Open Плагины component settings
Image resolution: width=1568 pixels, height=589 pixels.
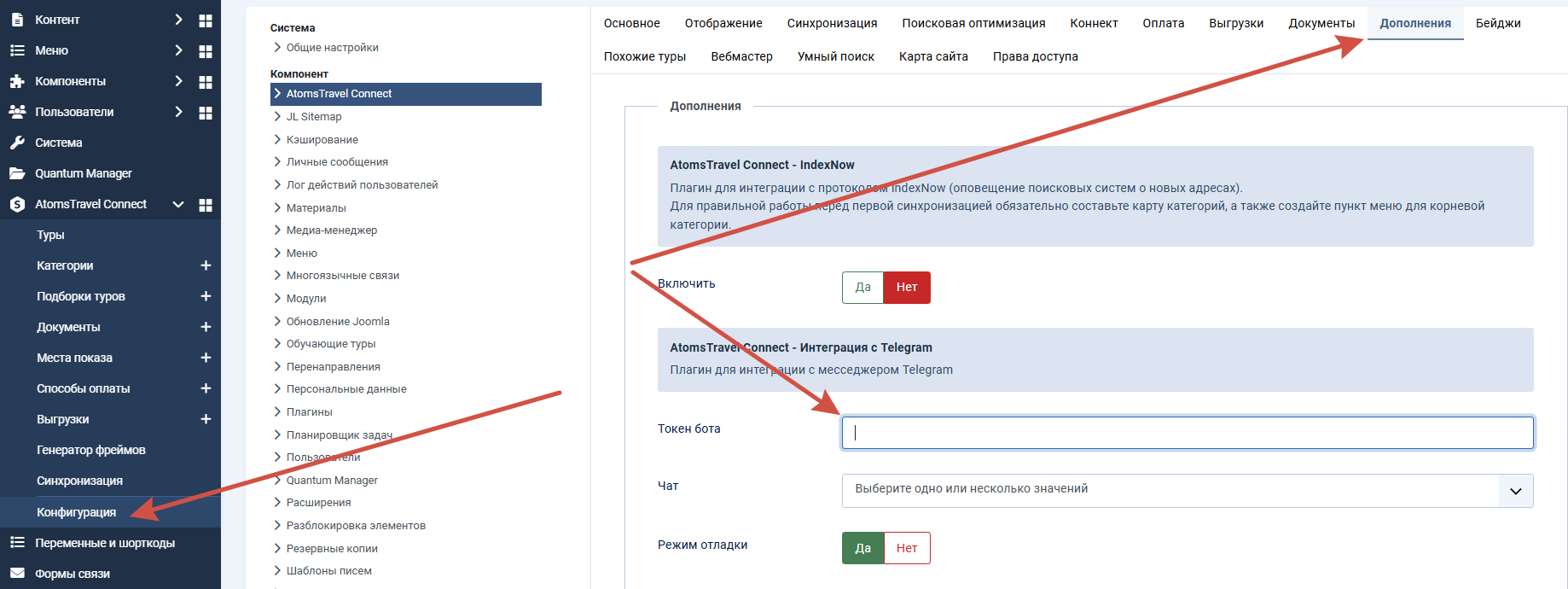tap(309, 411)
